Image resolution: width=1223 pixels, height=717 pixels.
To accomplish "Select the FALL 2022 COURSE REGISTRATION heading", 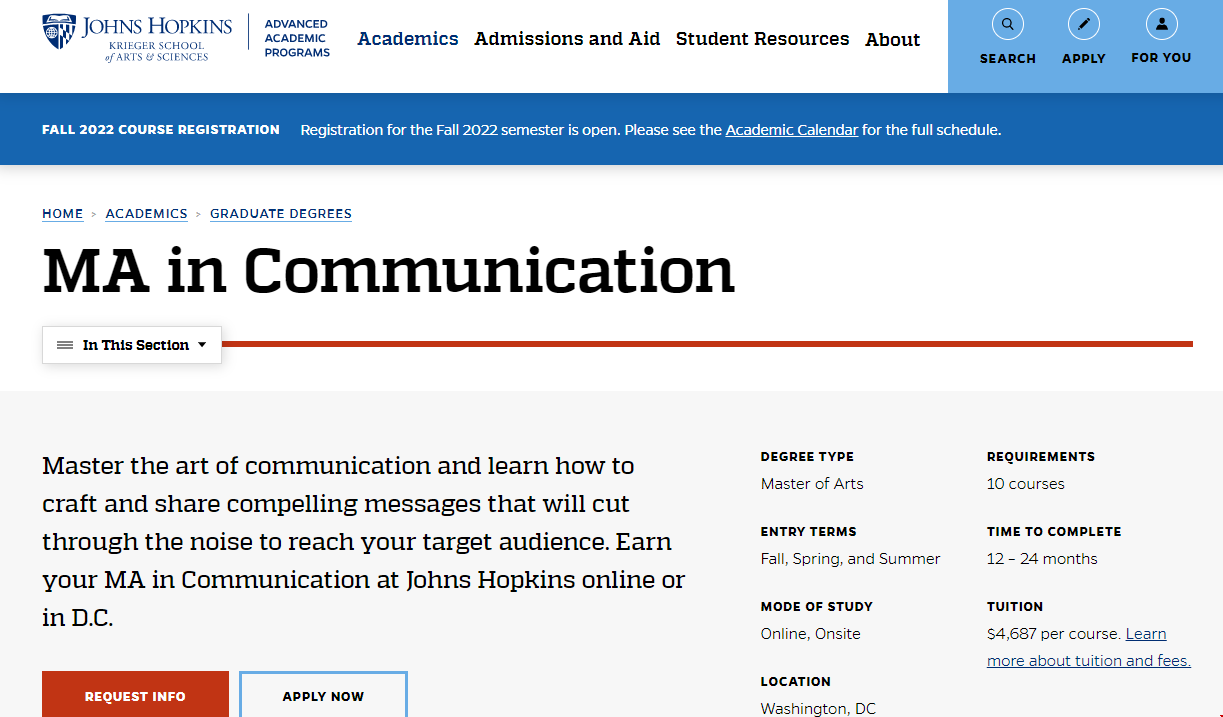I will click(x=161, y=129).
